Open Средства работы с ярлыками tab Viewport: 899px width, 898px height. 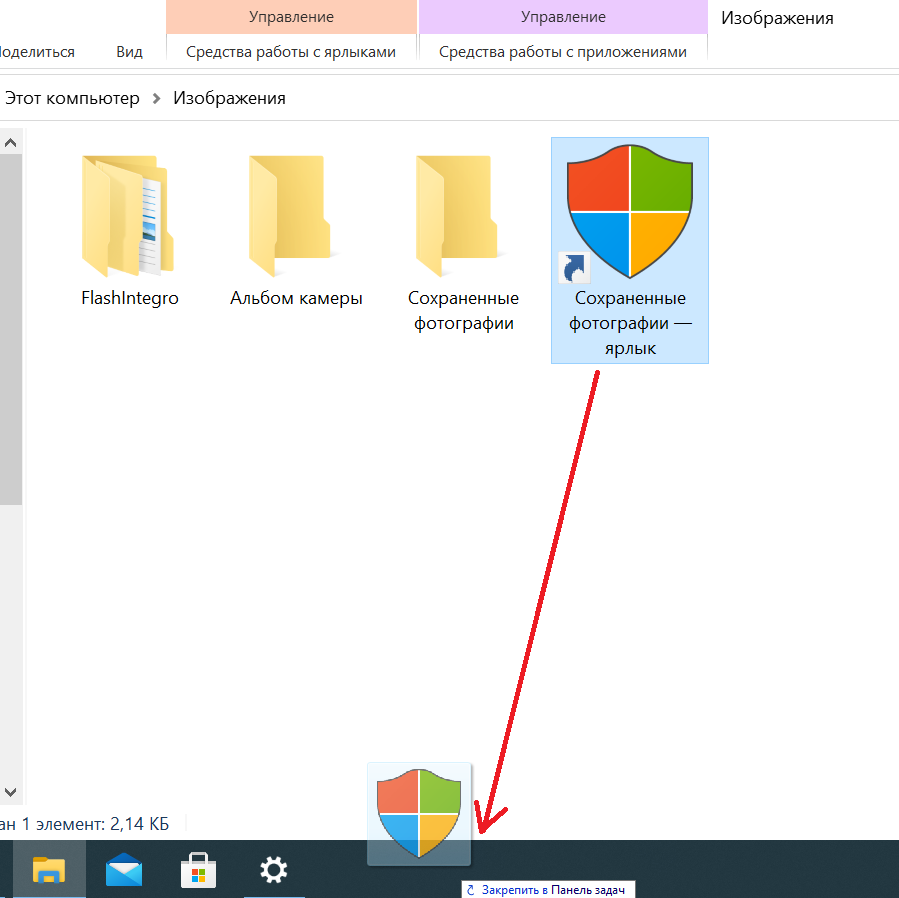(291, 52)
